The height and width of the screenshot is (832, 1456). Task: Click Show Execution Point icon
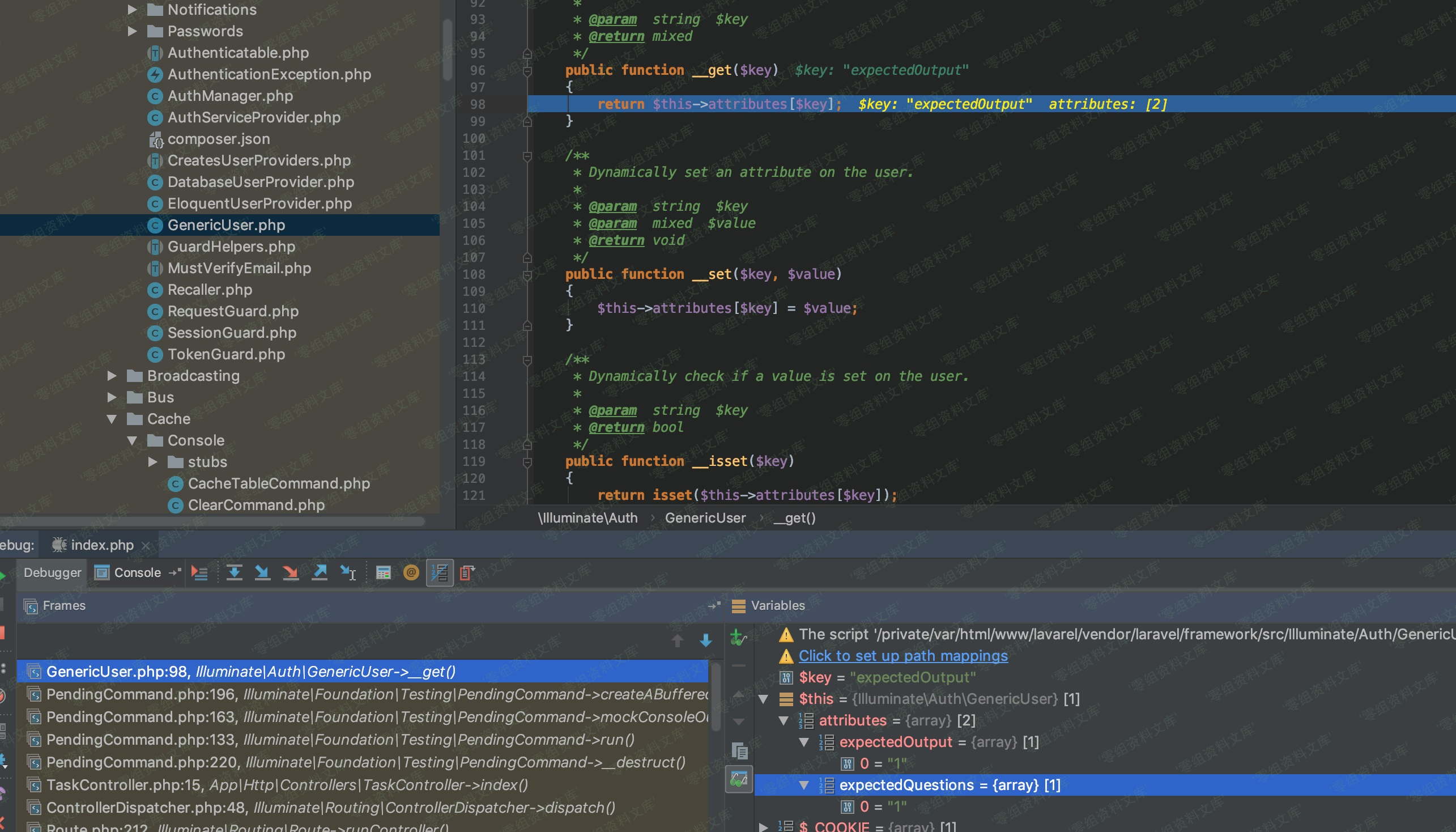(199, 572)
